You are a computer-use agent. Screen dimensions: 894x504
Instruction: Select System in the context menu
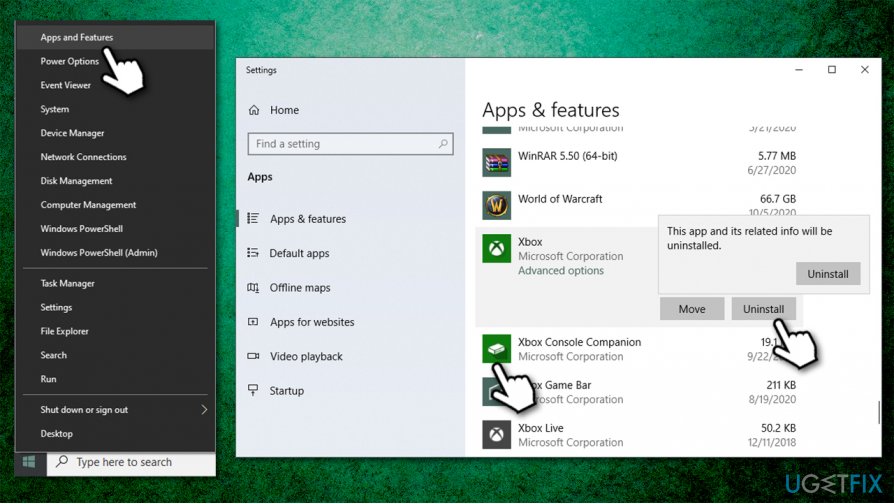click(x=55, y=109)
